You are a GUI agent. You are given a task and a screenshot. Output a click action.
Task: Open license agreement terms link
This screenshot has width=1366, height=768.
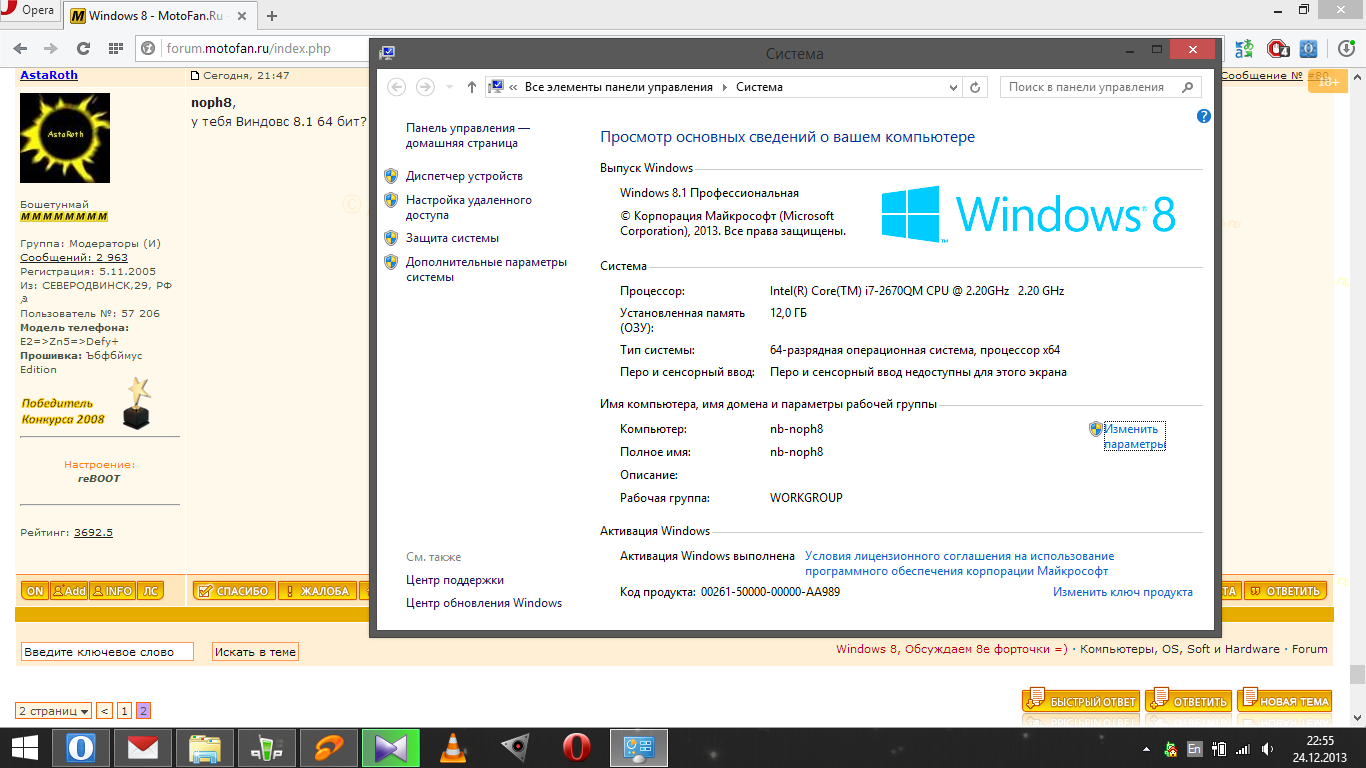coord(959,563)
